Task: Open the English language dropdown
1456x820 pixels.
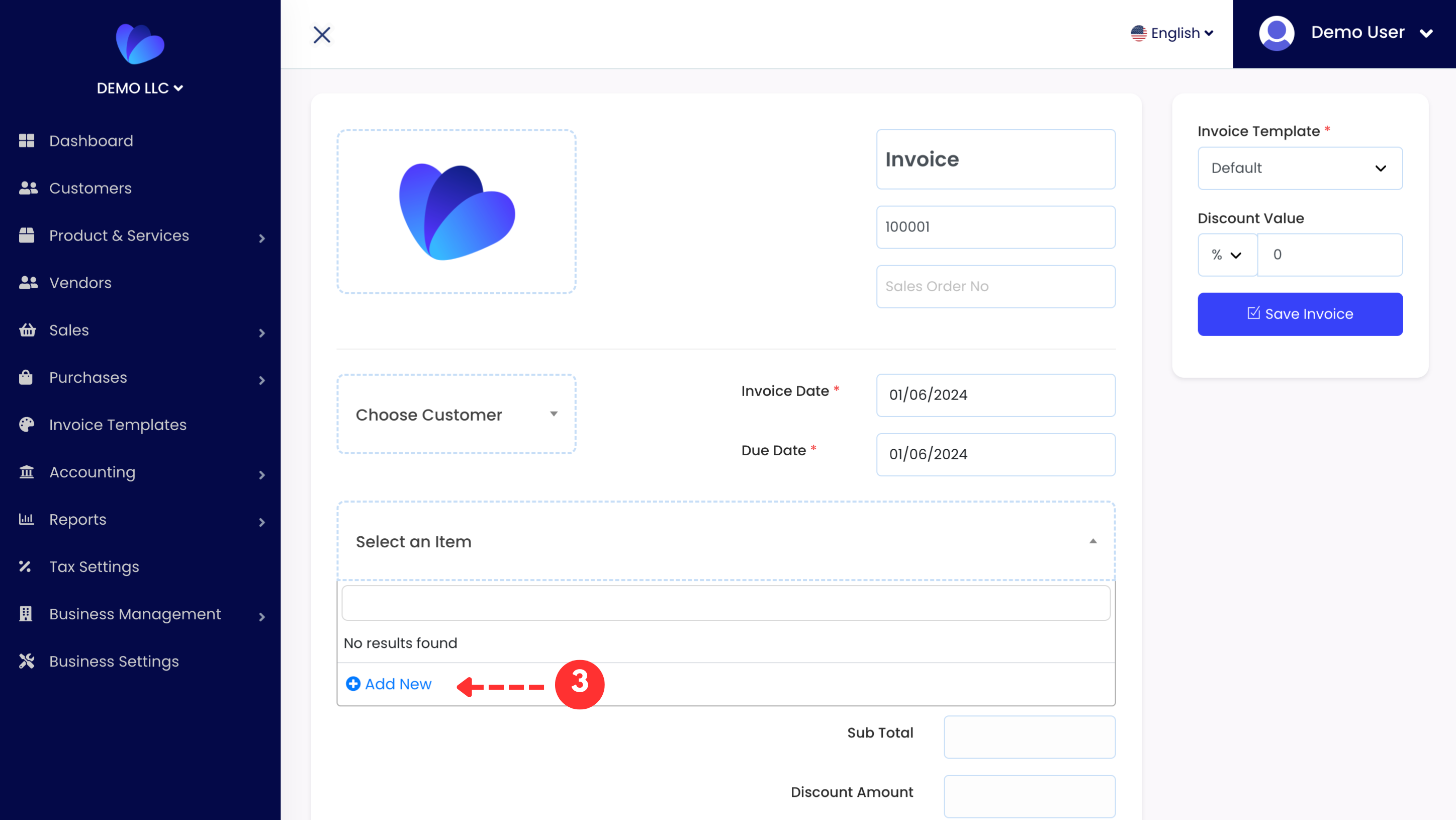Action: pos(1172,33)
